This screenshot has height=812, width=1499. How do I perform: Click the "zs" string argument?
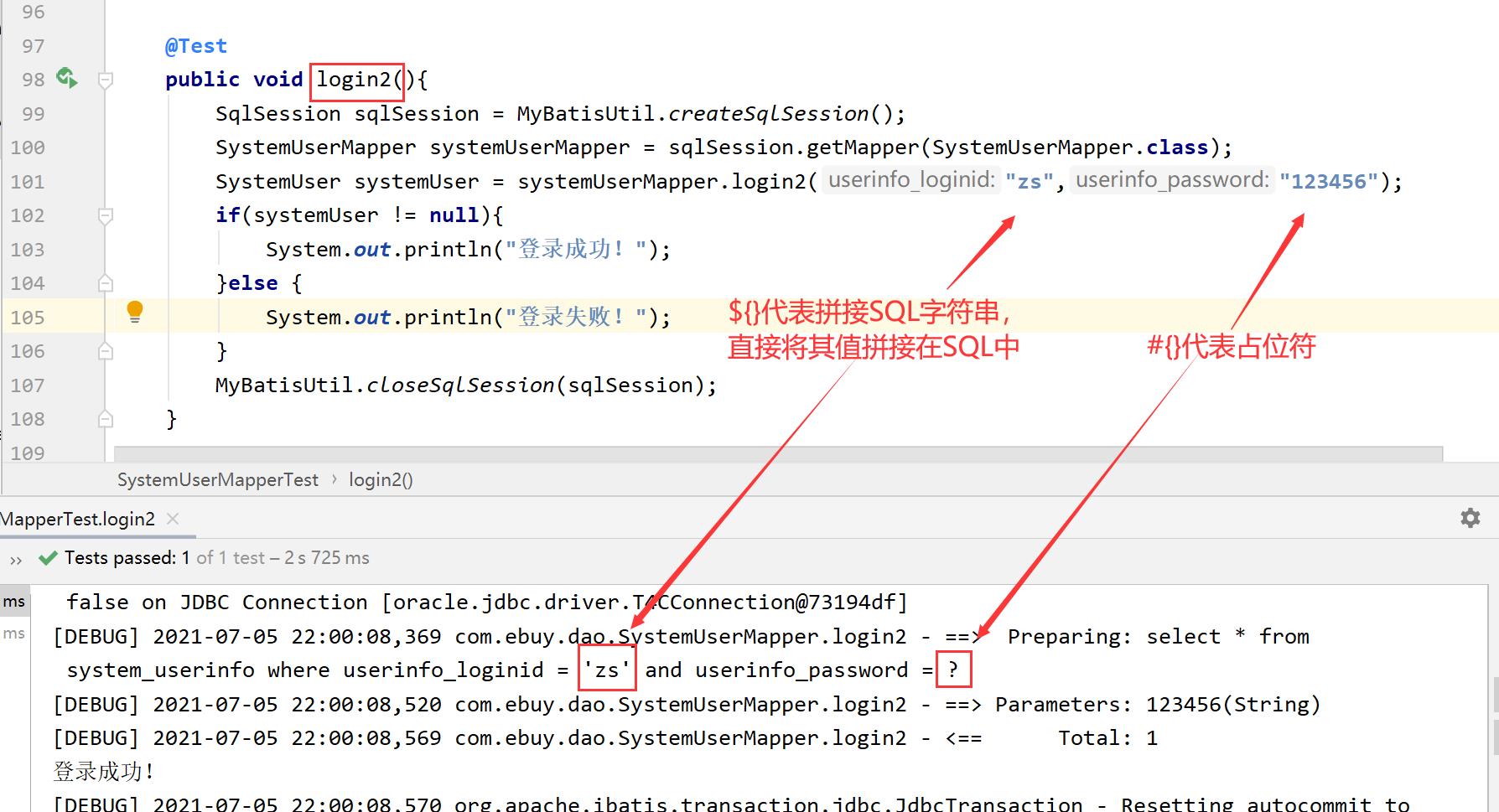point(1029,182)
